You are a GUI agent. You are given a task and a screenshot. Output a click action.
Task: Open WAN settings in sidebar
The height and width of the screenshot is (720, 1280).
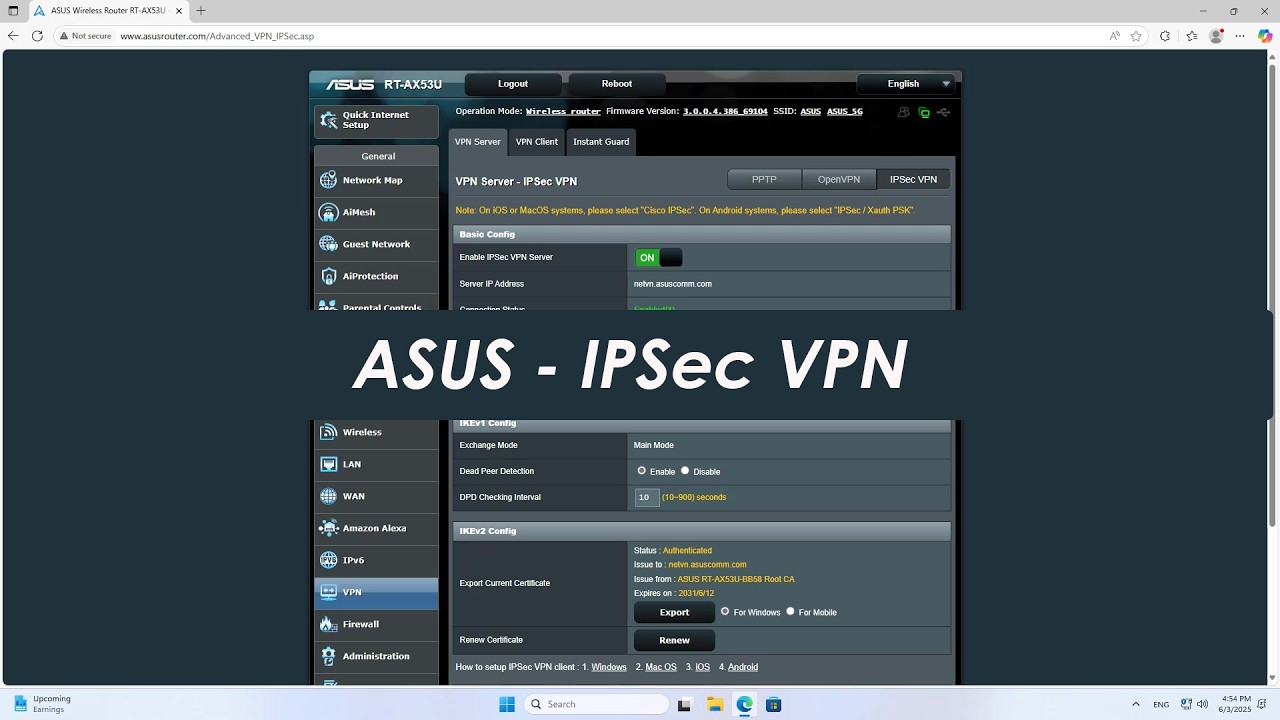click(376, 496)
